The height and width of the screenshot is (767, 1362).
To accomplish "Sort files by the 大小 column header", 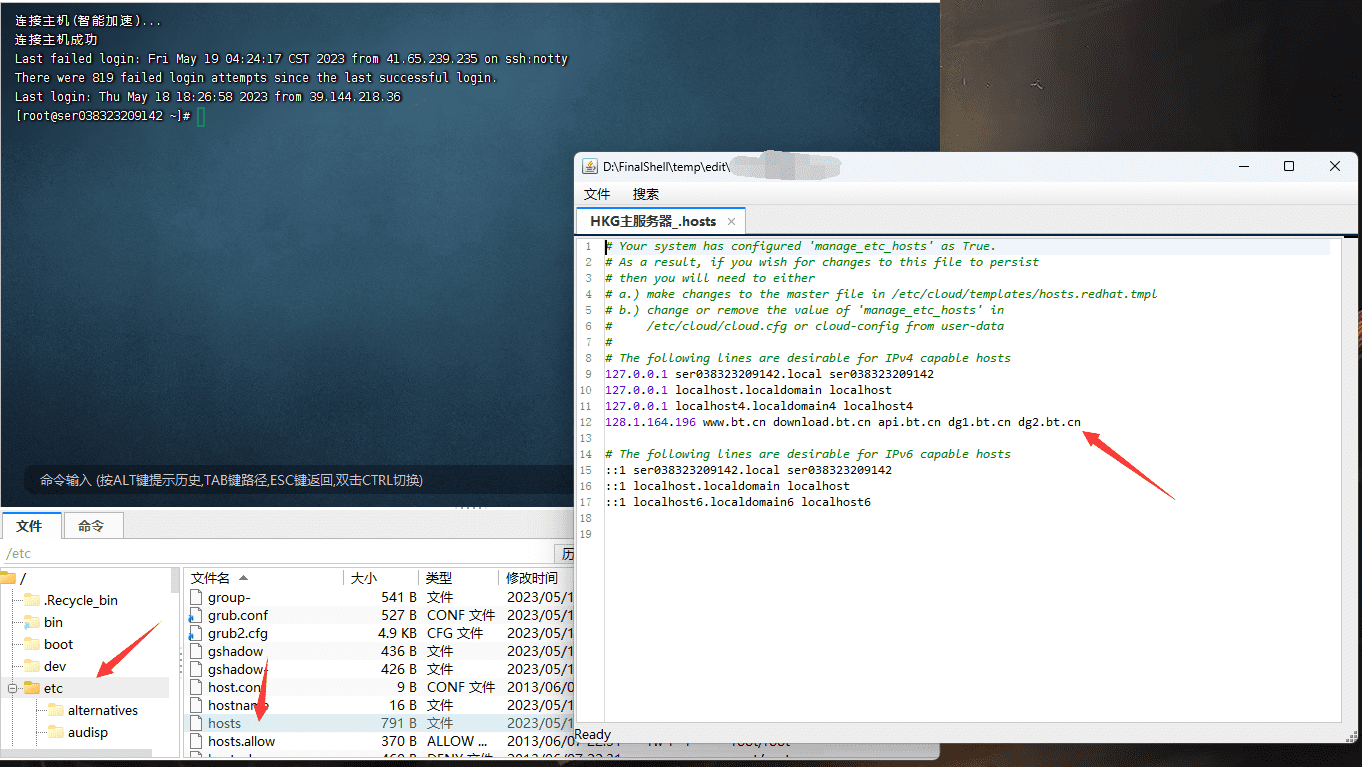I will click(x=363, y=578).
